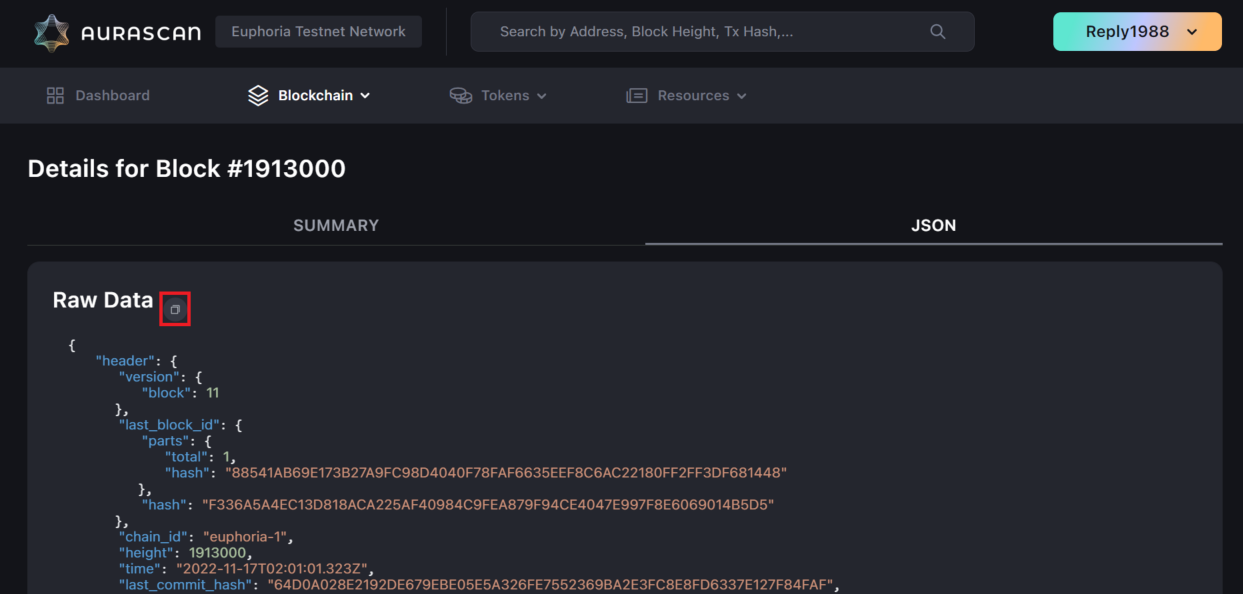Switch to the SUMMARY tab
This screenshot has width=1243, height=594.
(x=336, y=226)
